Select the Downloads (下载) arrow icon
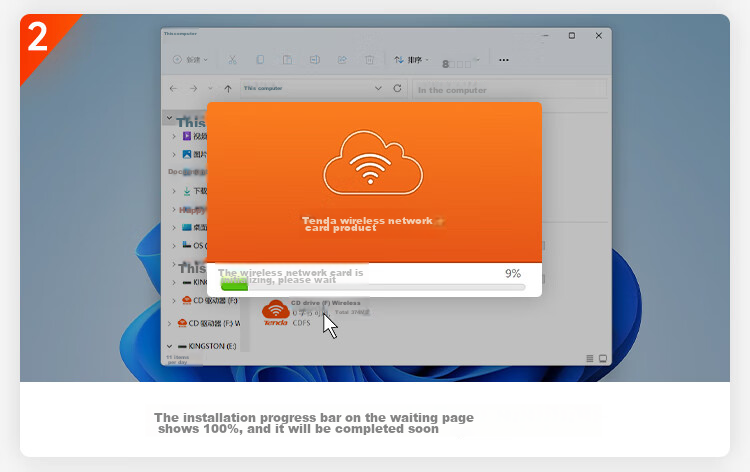This screenshot has width=750, height=472. [x=187, y=191]
